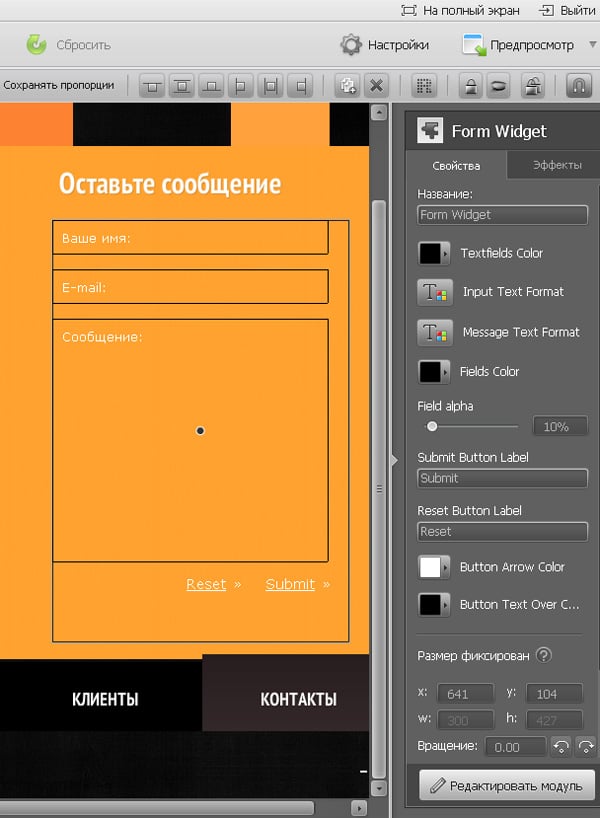600x818 pixels.
Task: Click the Submit Button Label input field
Action: pos(502,478)
